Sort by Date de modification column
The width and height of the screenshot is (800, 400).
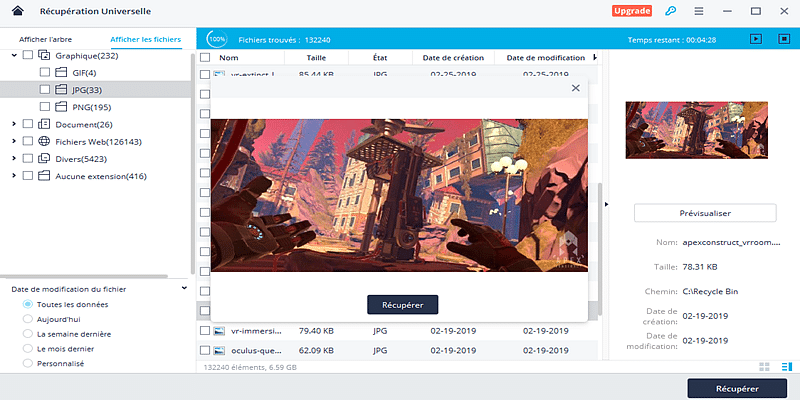pyautogui.click(x=545, y=58)
